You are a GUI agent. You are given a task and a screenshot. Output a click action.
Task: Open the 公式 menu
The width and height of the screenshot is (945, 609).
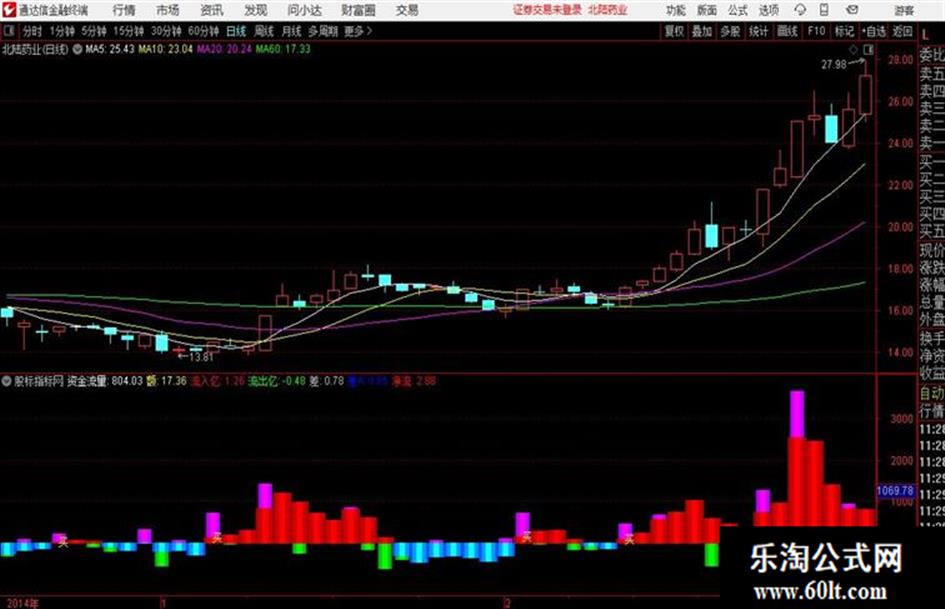pos(737,10)
